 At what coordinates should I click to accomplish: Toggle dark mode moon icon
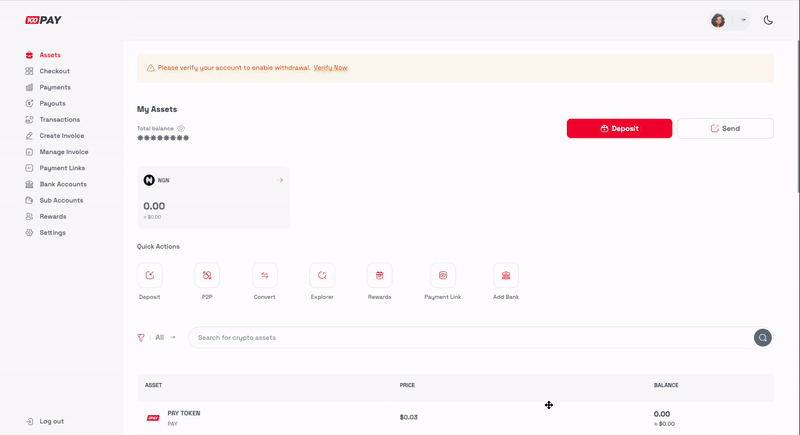768,20
